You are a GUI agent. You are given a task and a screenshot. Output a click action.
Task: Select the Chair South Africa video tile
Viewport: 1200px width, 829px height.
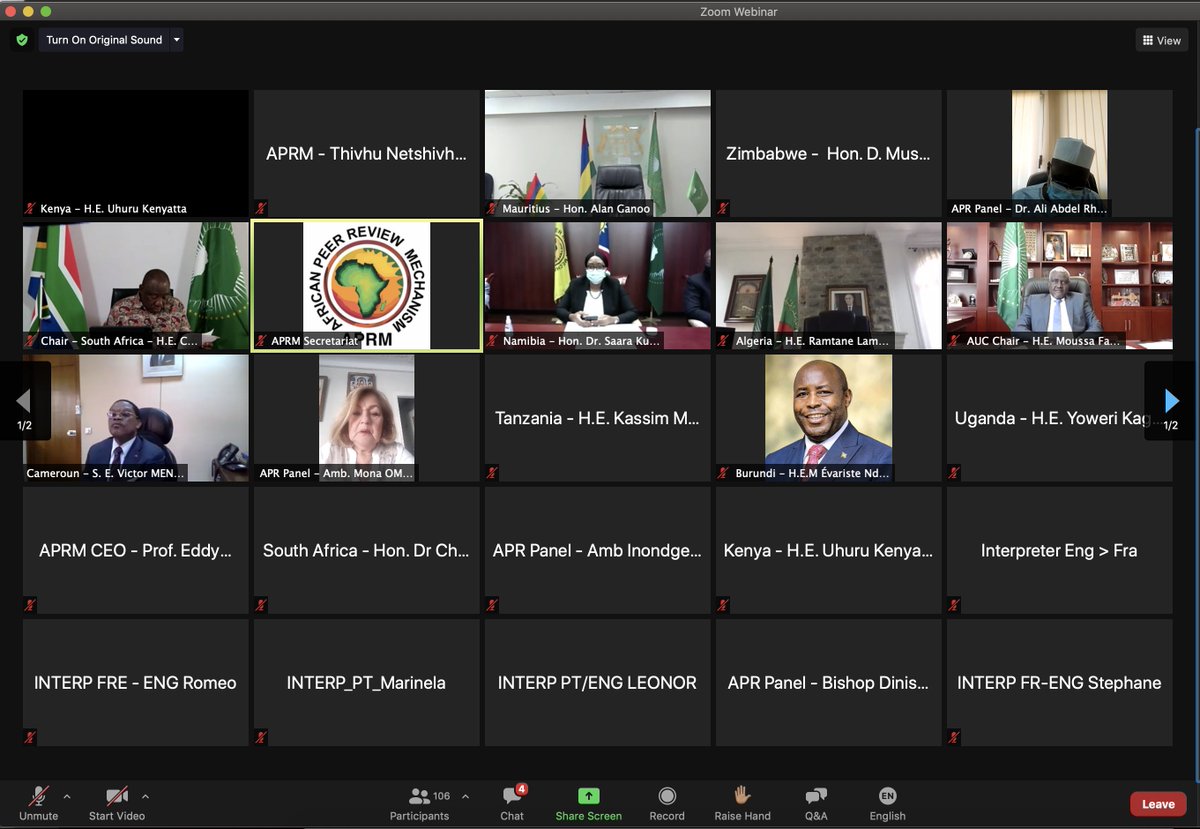pos(136,286)
